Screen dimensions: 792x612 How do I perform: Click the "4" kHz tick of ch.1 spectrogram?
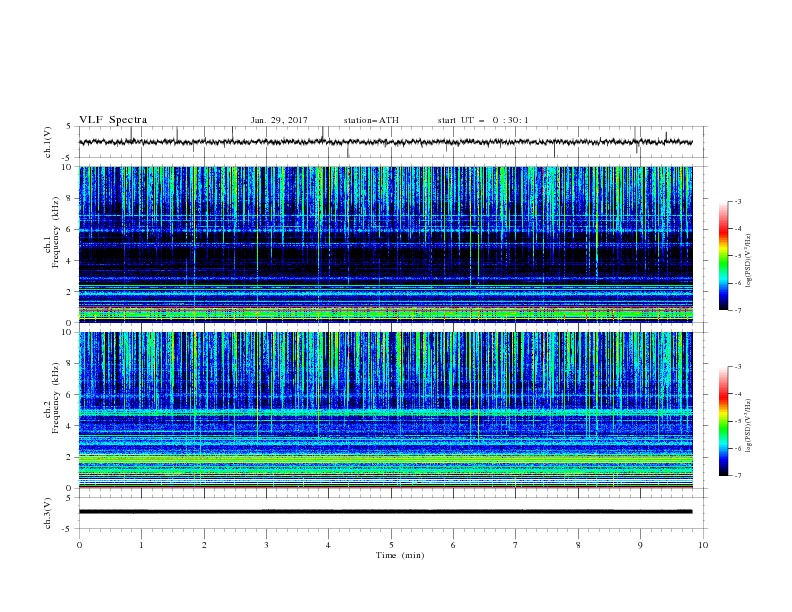[x=70, y=261]
